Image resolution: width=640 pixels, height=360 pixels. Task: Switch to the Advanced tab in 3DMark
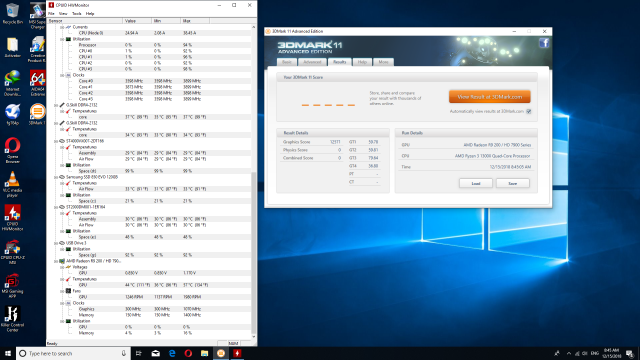pos(312,62)
